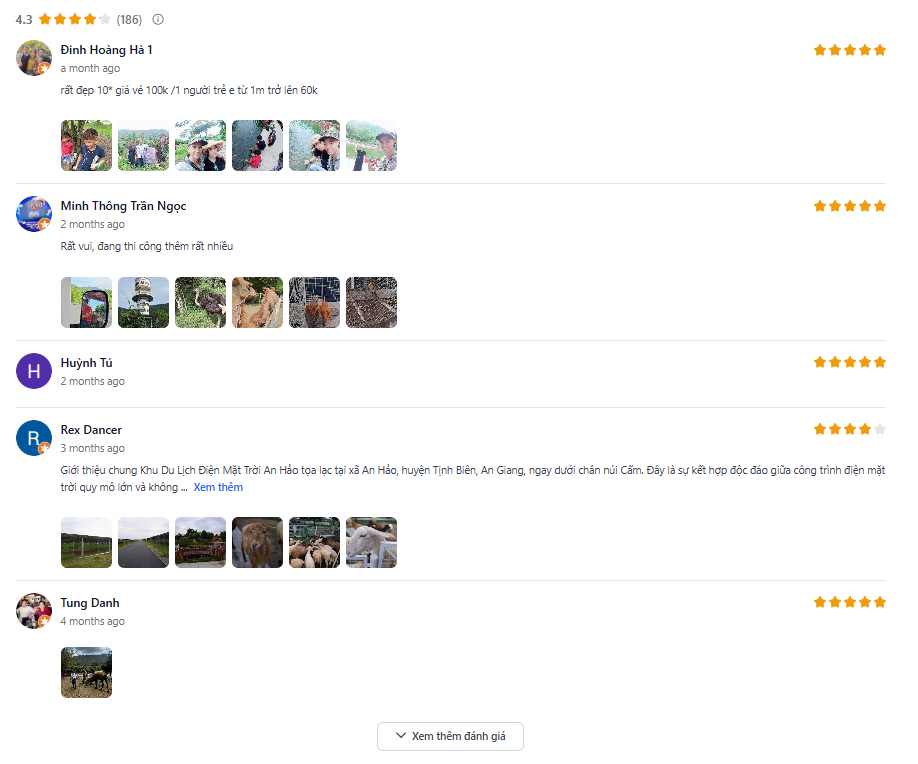
Task: View the road photo in Rex Dancer's review
Action: pyautogui.click(x=143, y=543)
